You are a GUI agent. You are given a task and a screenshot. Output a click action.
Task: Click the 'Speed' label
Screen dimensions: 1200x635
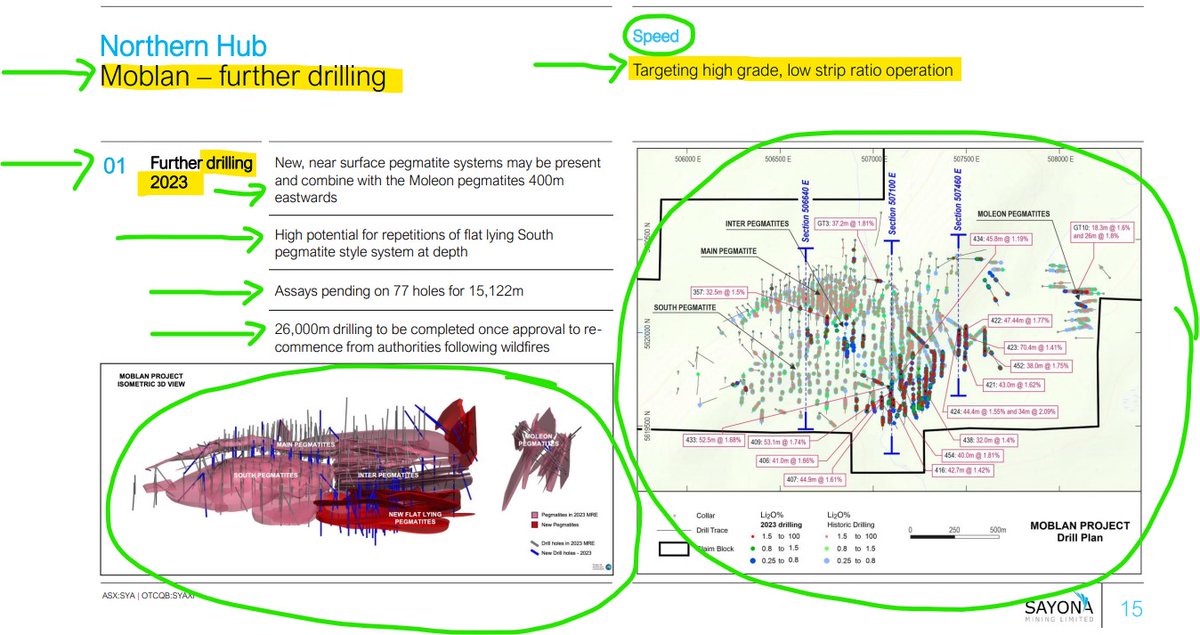click(x=656, y=36)
